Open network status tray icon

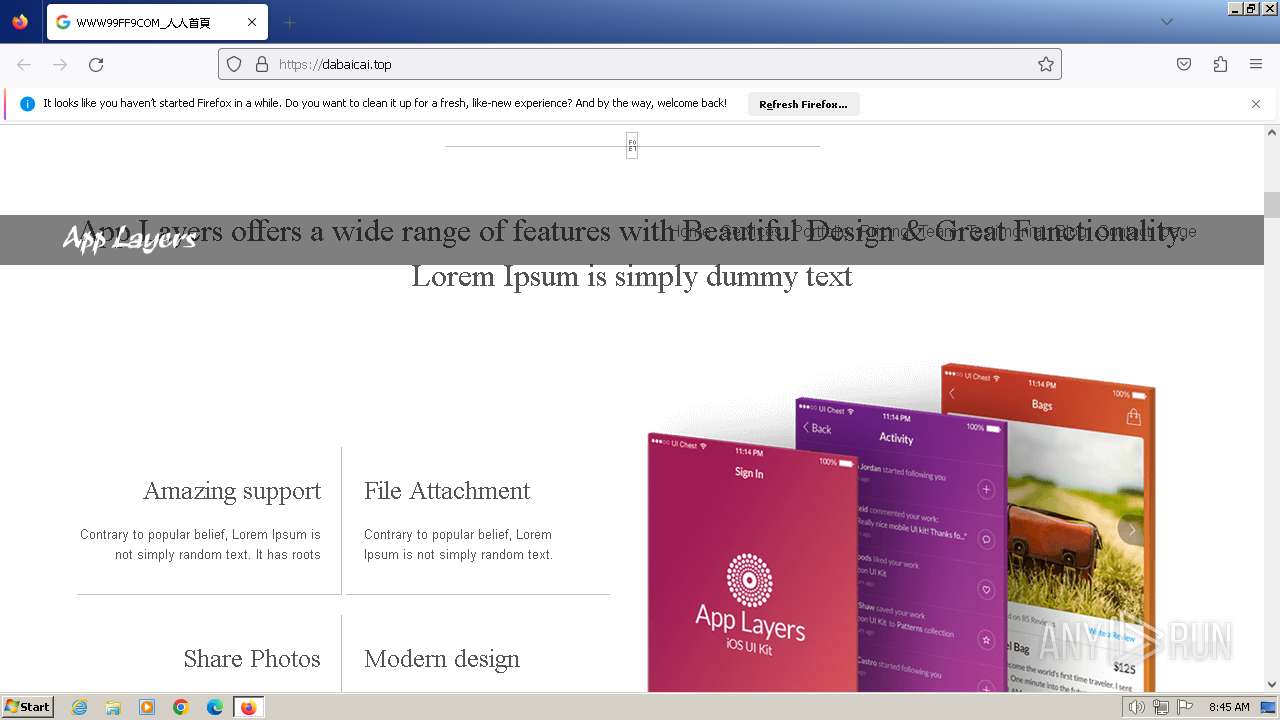tap(1161, 707)
